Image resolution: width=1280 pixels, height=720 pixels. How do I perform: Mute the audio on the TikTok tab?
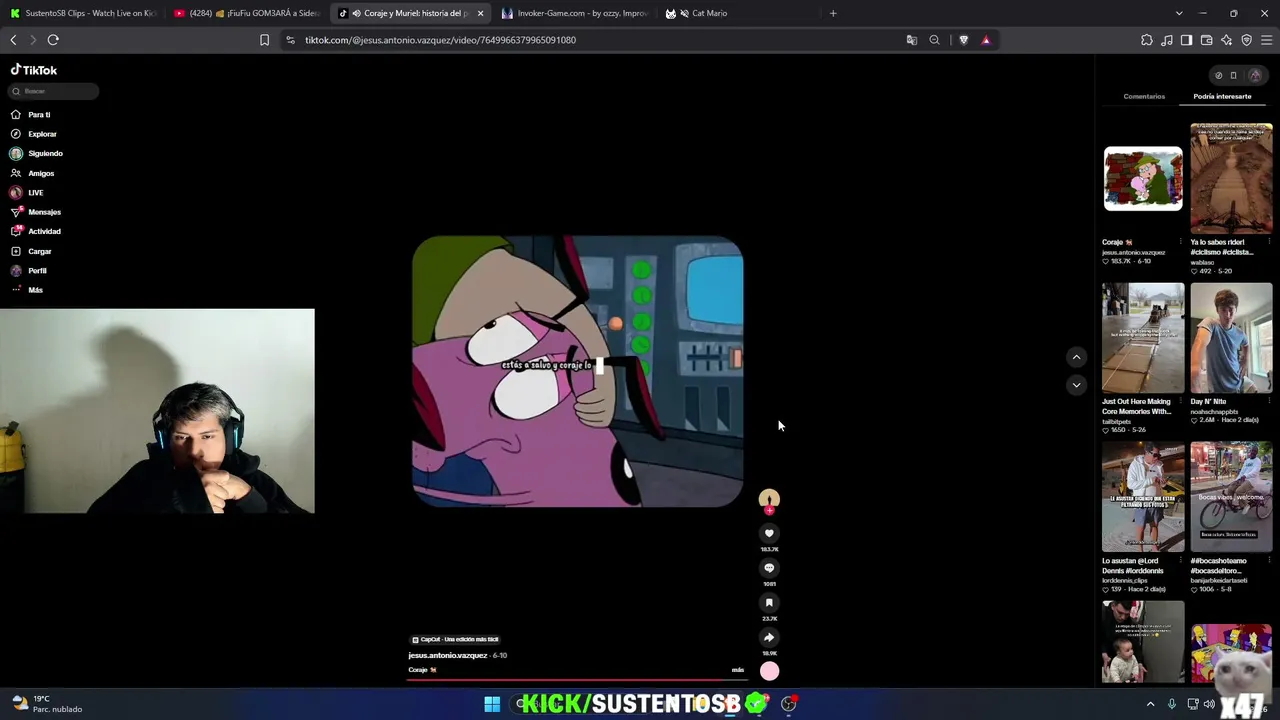click(x=356, y=13)
